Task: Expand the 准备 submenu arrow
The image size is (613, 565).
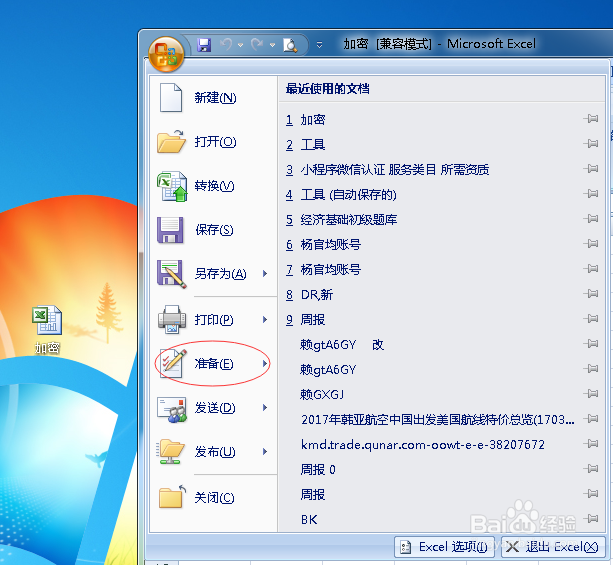Action: pyautogui.click(x=265, y=364)
